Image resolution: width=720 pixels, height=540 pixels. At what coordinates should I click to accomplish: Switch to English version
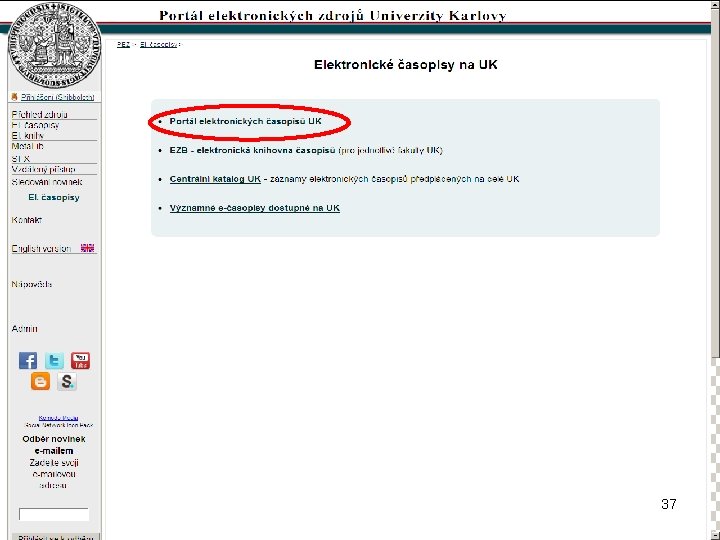pyautogui.click(x=41, y=248)
